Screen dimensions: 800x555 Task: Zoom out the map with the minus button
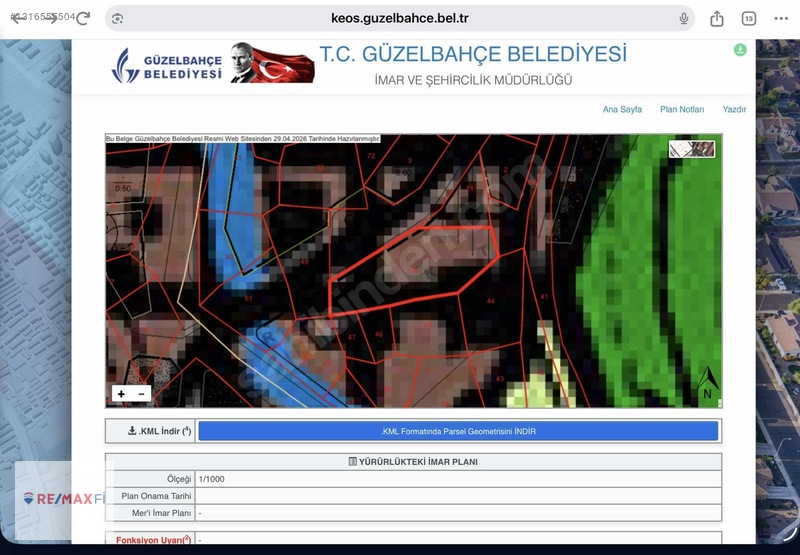[x=141, y=394]
